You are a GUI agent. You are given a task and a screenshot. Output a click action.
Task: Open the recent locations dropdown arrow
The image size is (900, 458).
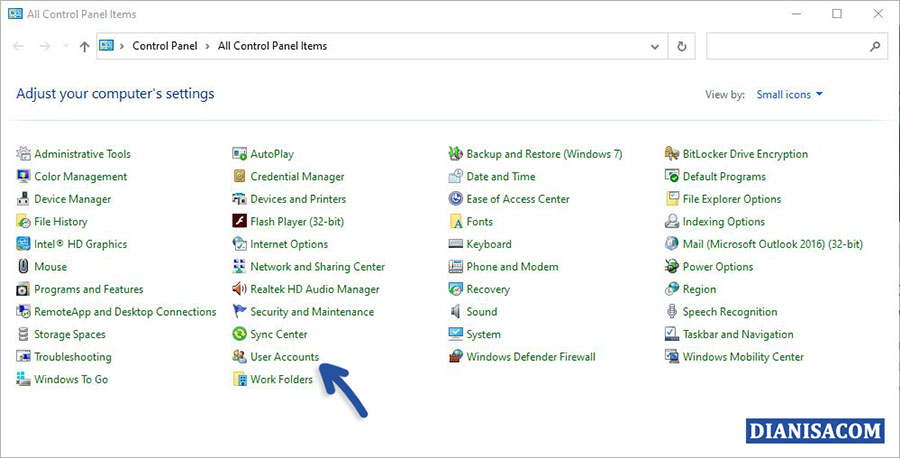(66, 46)
